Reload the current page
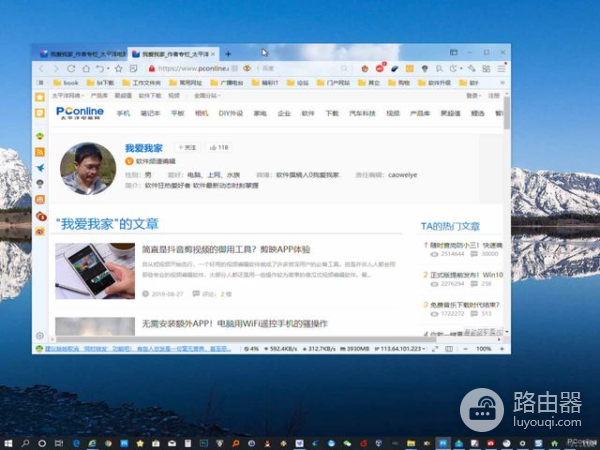This screenshot has width=600, height=450. 71,68
